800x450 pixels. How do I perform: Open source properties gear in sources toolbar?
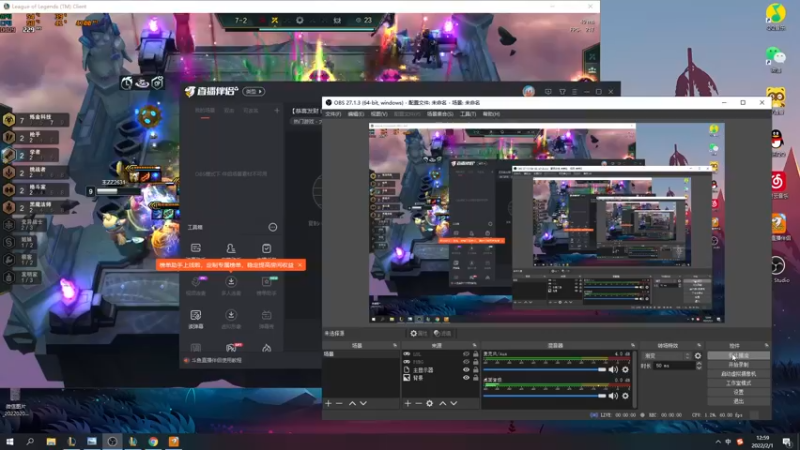coord(430,403)
